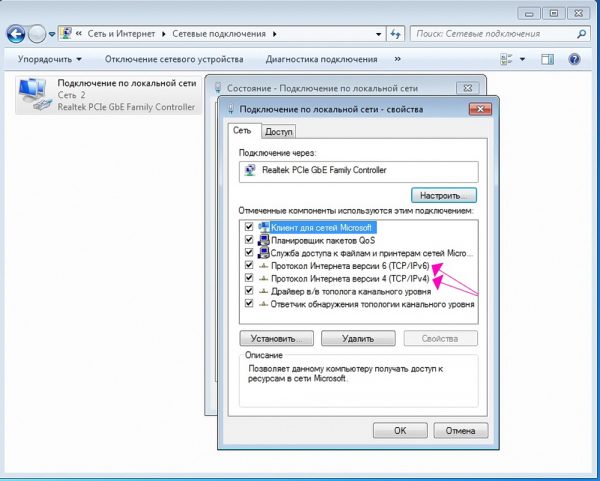Click the search magnifier icon

click(x=581, y=34)
